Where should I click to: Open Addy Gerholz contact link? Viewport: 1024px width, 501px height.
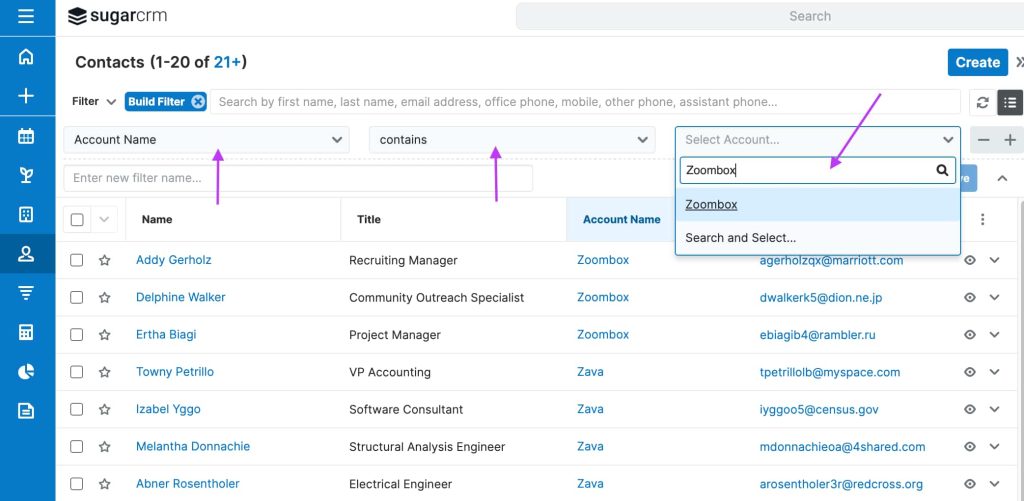[174, 260]
